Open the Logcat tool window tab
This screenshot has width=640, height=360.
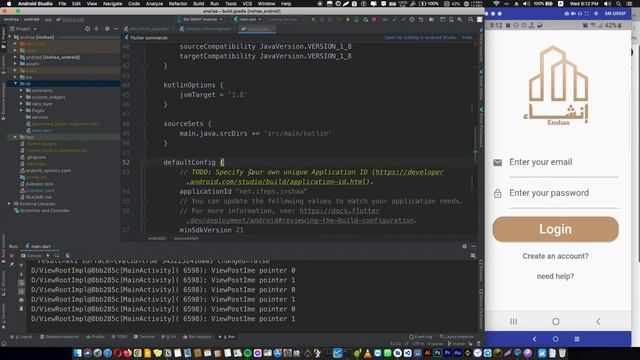pyautogui.click(x=21, y=337)
